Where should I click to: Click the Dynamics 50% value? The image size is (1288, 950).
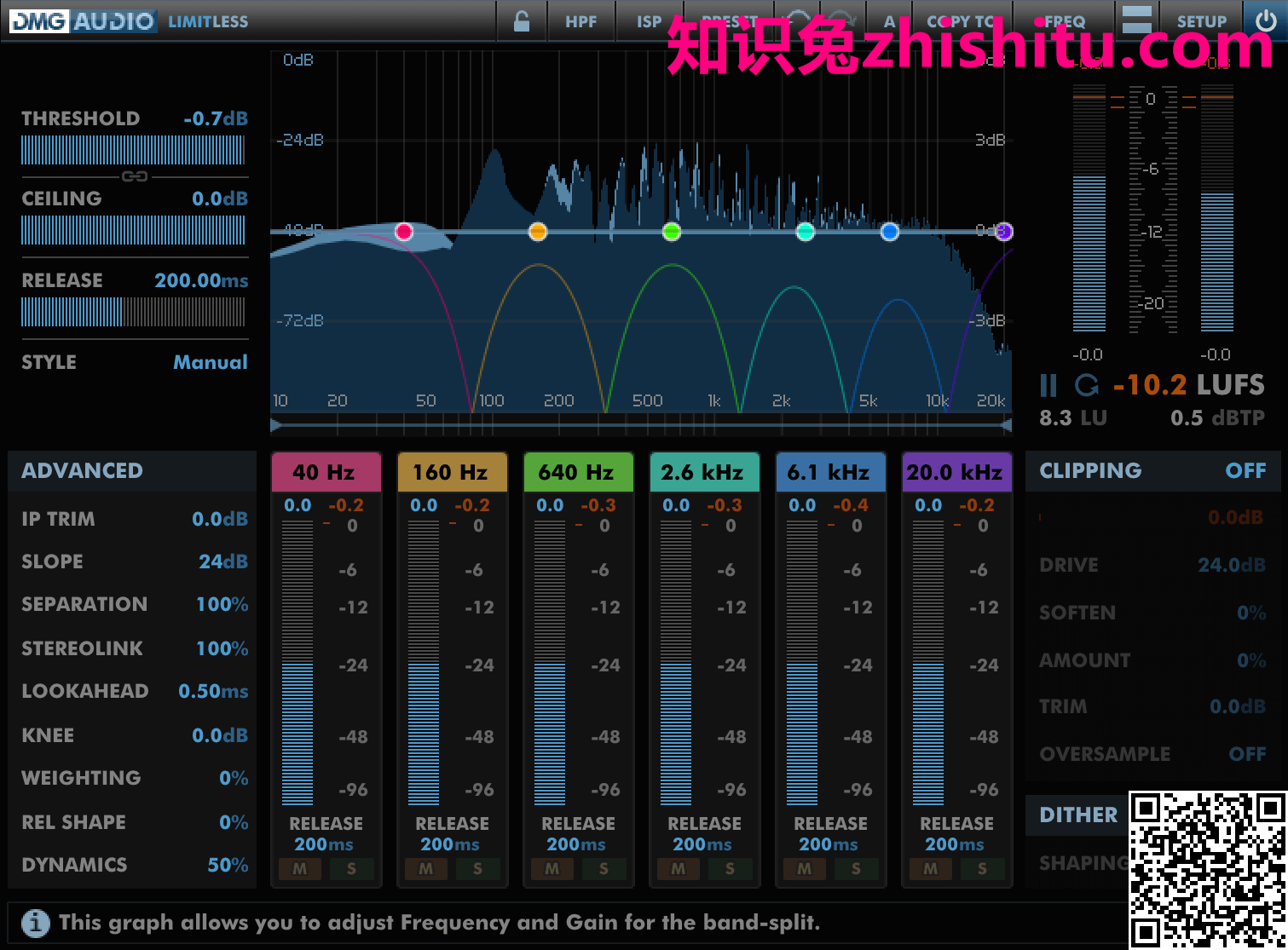(x=228, y=865)
